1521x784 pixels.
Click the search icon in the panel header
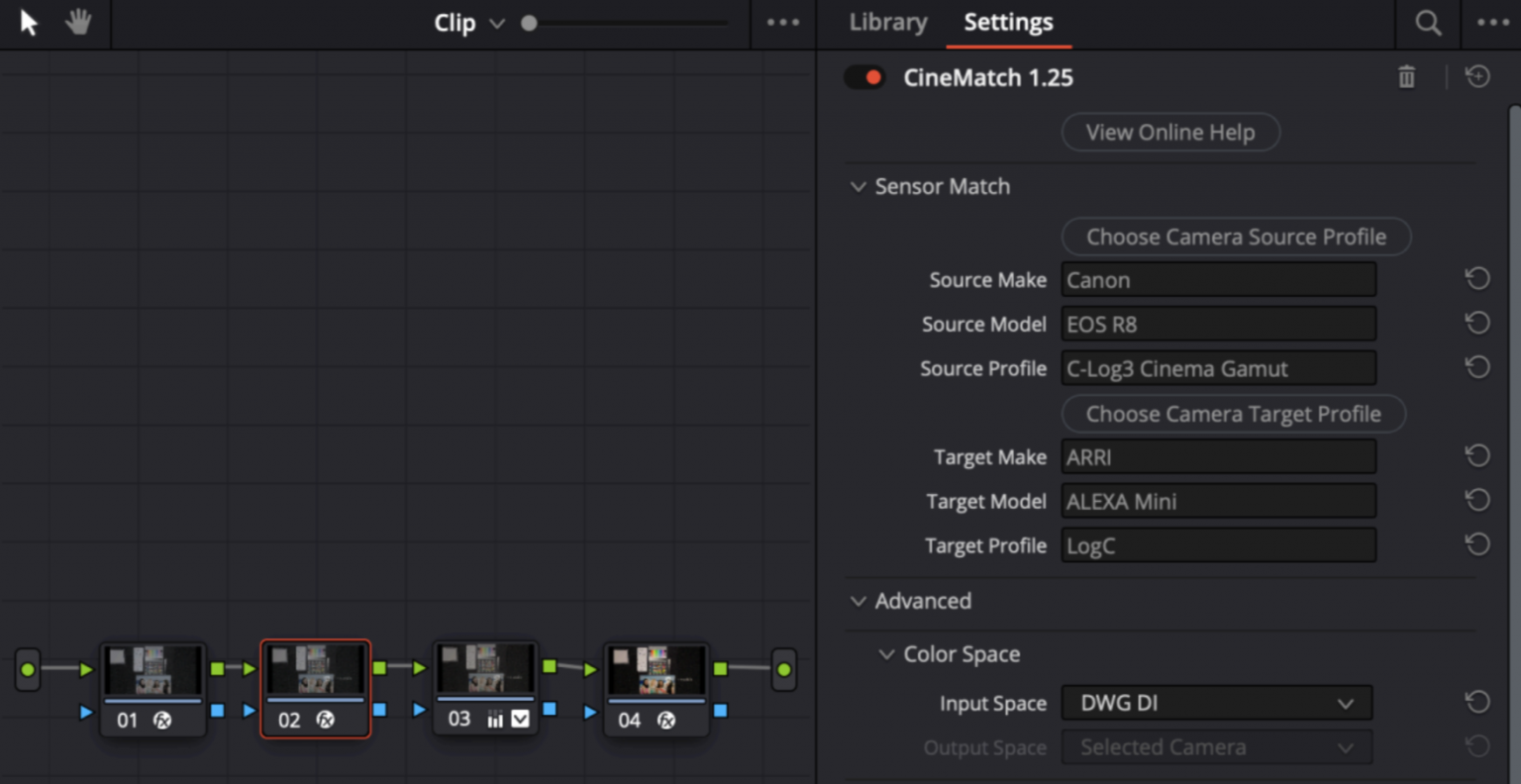point(1427,22)
